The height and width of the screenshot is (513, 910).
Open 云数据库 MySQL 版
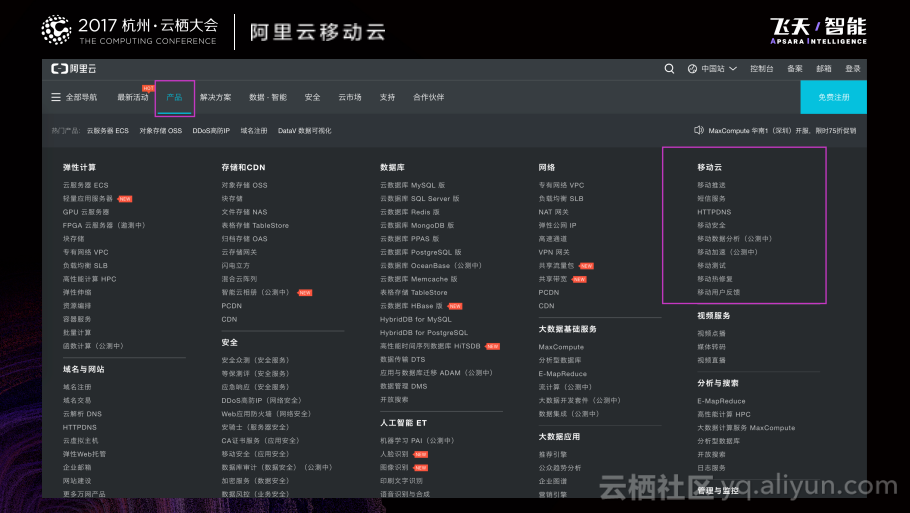413,185
